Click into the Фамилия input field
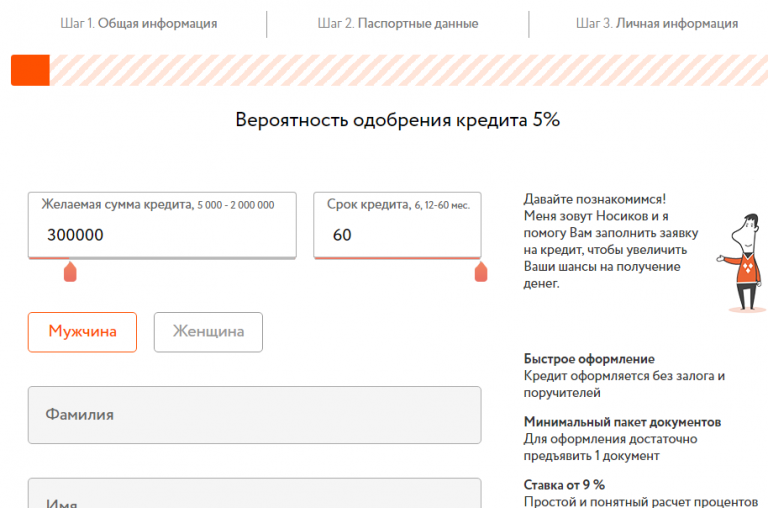 254,414
